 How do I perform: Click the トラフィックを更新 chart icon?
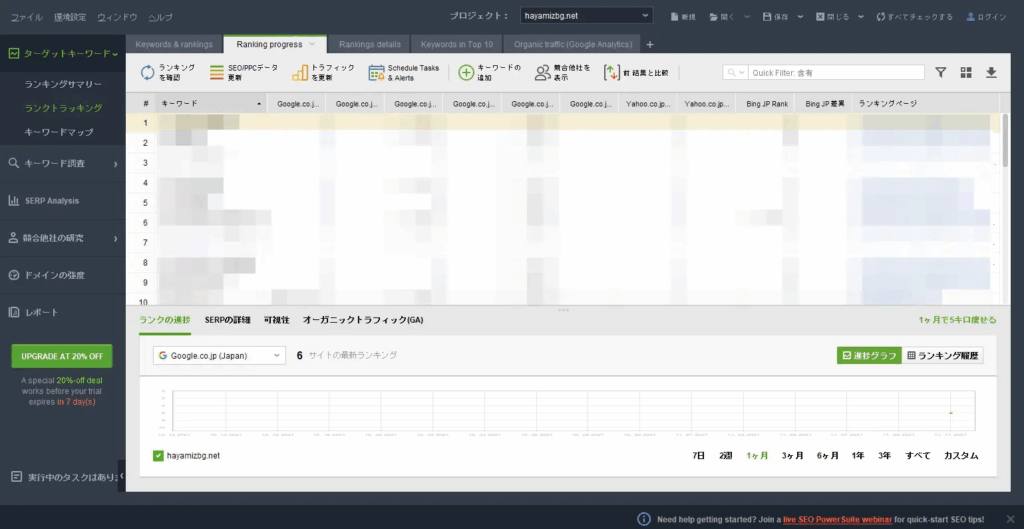pyautogui.click(x=300, y=72)
